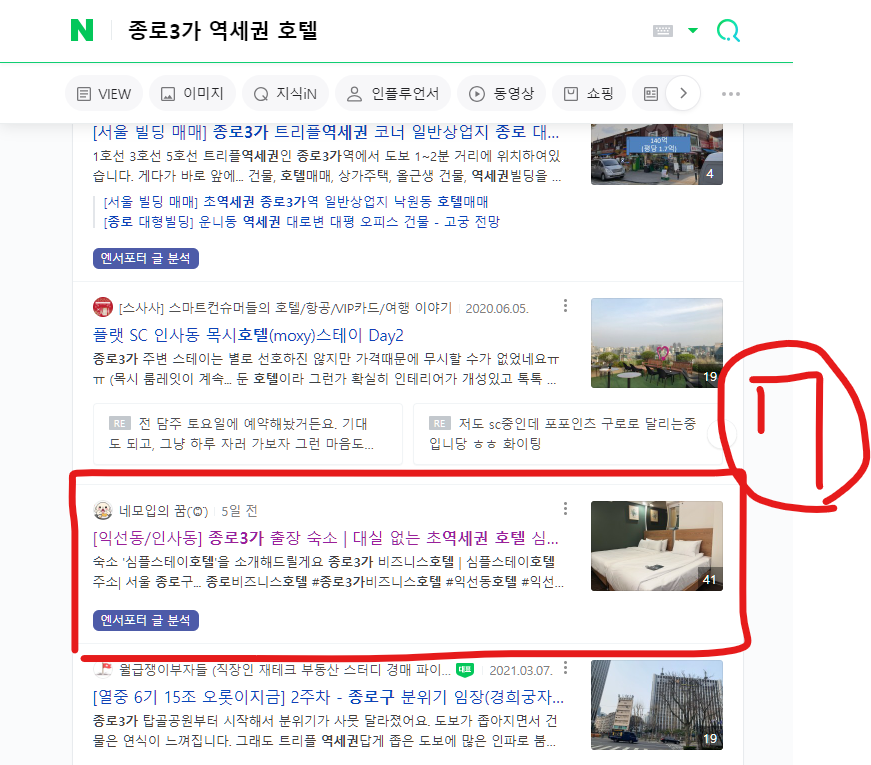Open the 월급쟁이부자들 cafe name link
Image resolution: width=871 pixels, height=765 pixels.
pyautogui.click(x=284, y=670)
